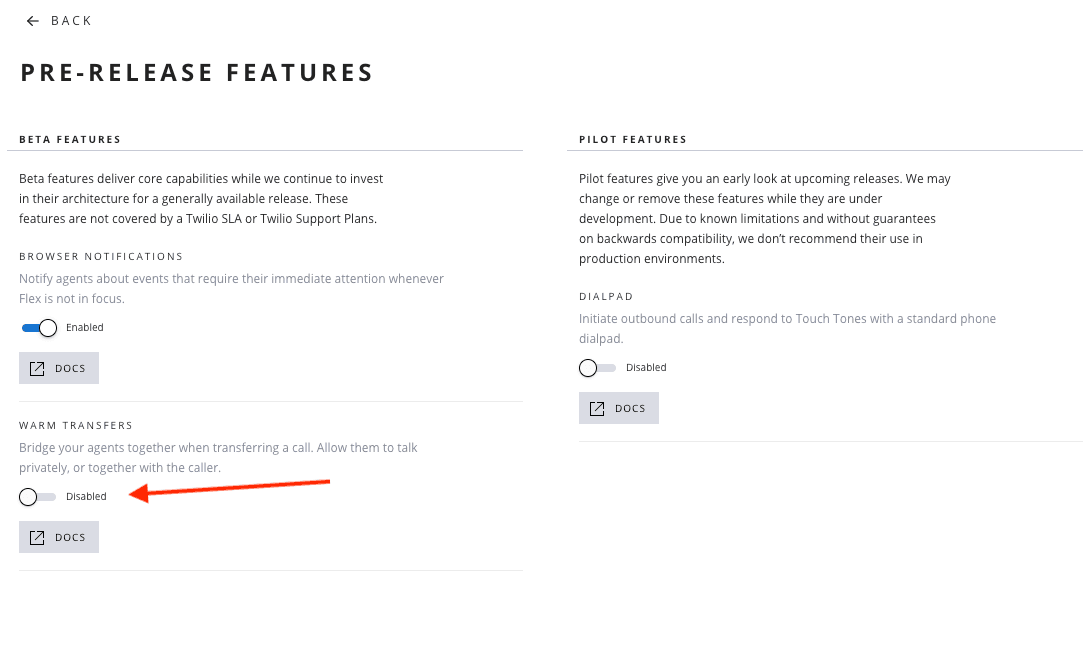
Task: Disable the Browser Notifications toggle
Action: pos(40,328)
